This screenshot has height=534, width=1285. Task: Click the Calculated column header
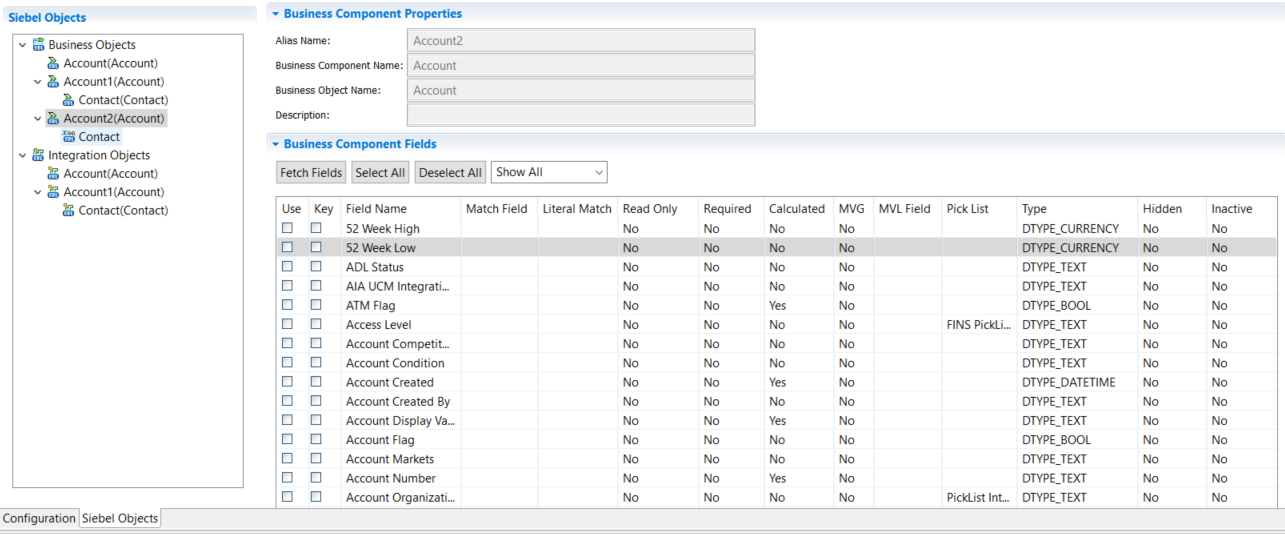point(798,209)
